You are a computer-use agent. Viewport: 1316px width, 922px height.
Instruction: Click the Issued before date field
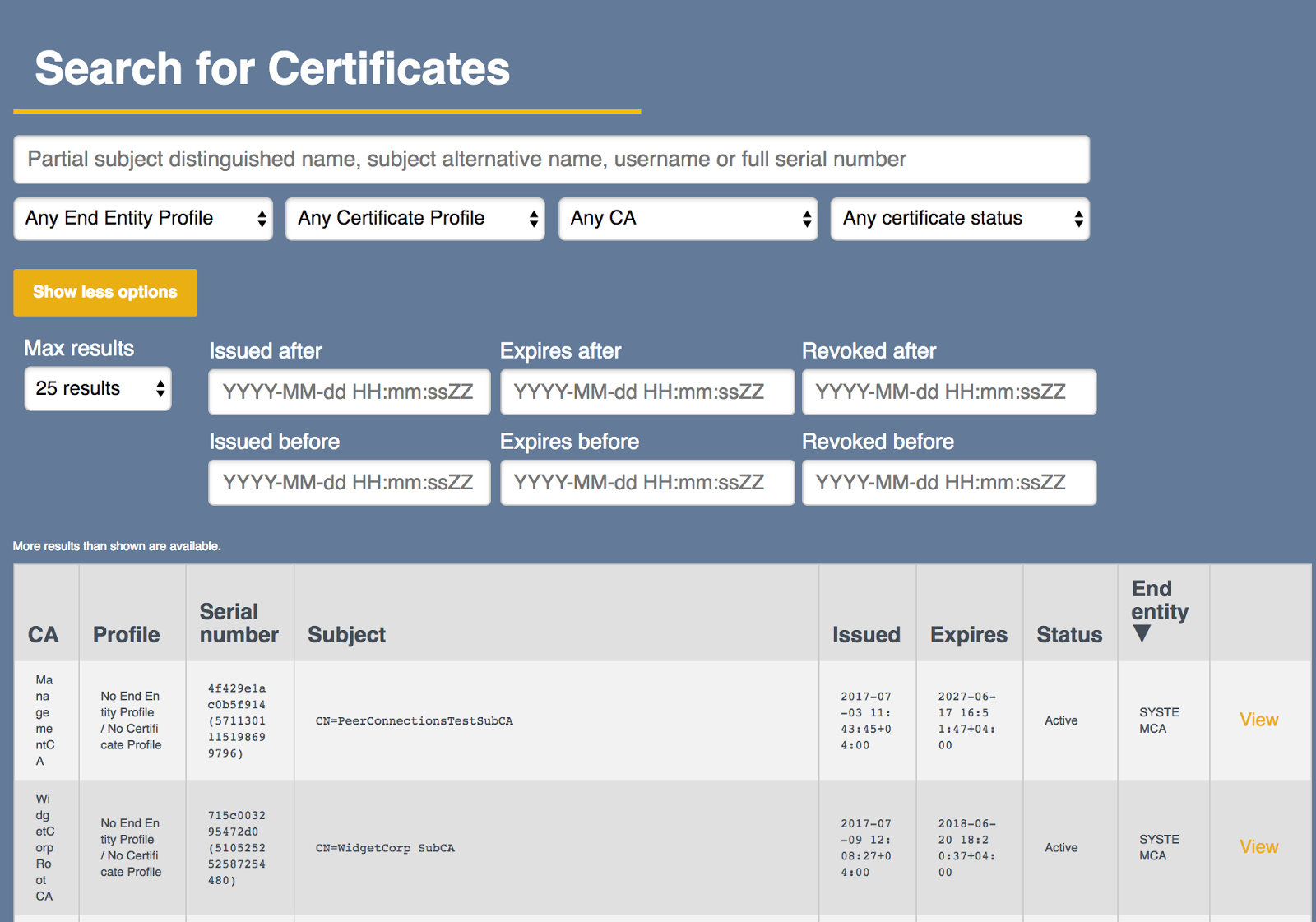pyautogui.click(x=349, y=482)
